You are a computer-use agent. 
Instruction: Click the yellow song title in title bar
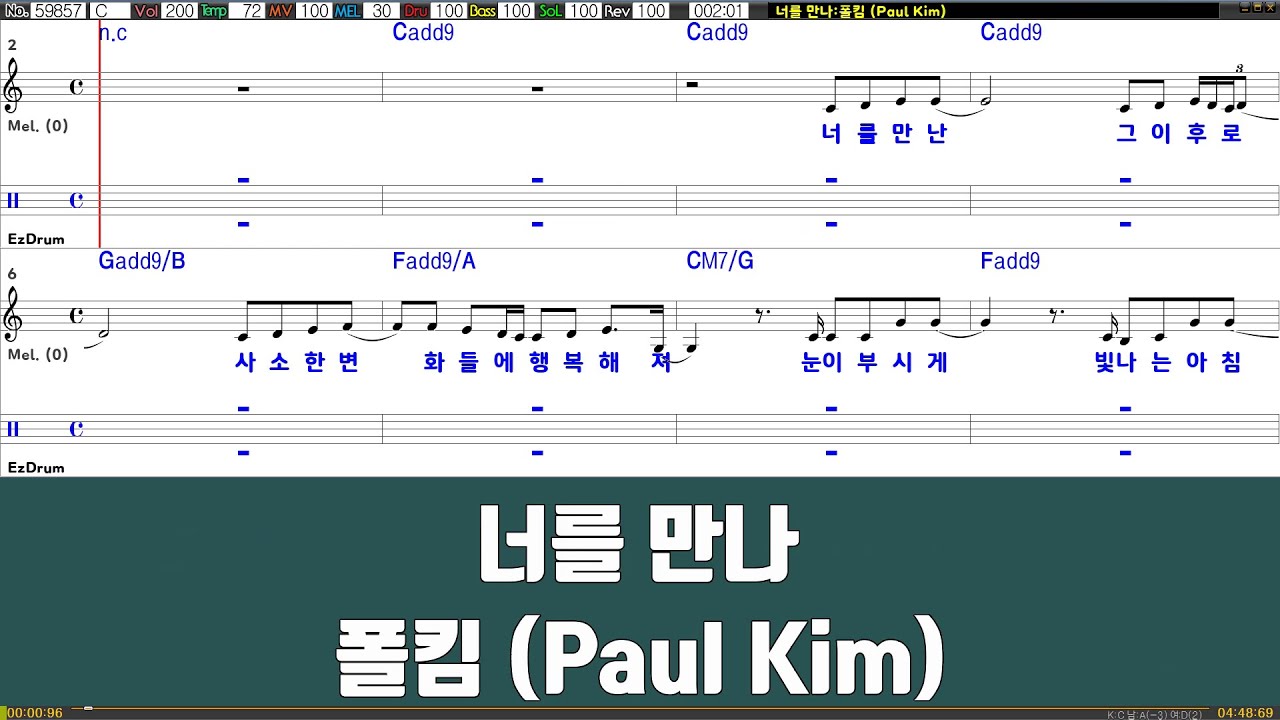[x=861, y=11]
